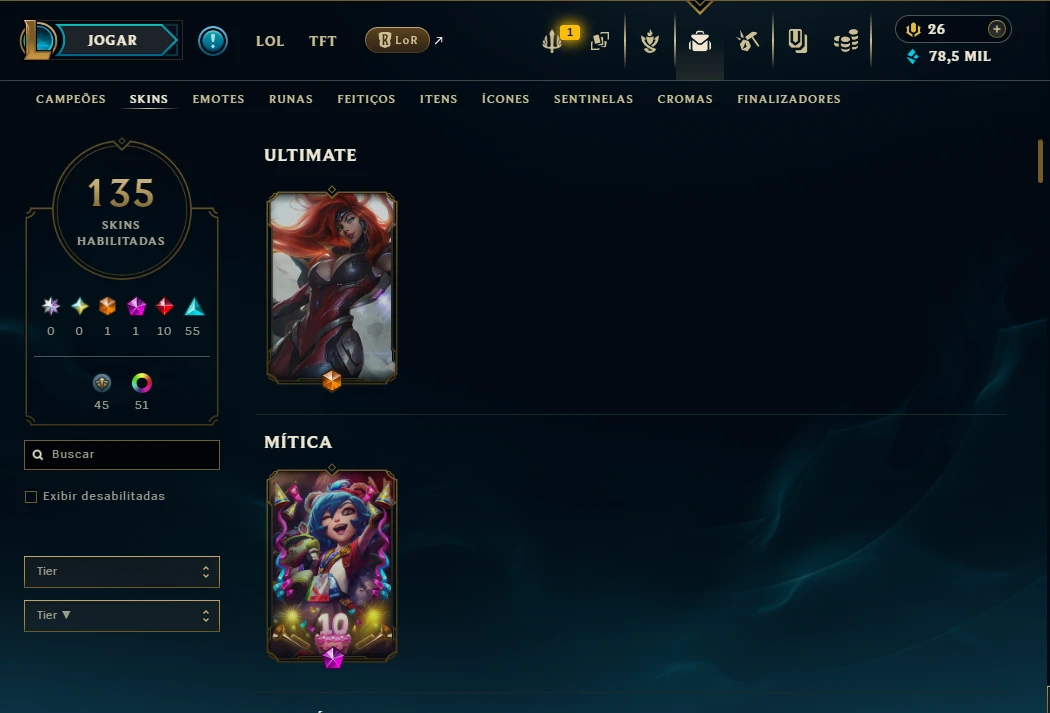Expand the second Tier sort dropdown
The image size is (1050, 713).
coord(122,616)
